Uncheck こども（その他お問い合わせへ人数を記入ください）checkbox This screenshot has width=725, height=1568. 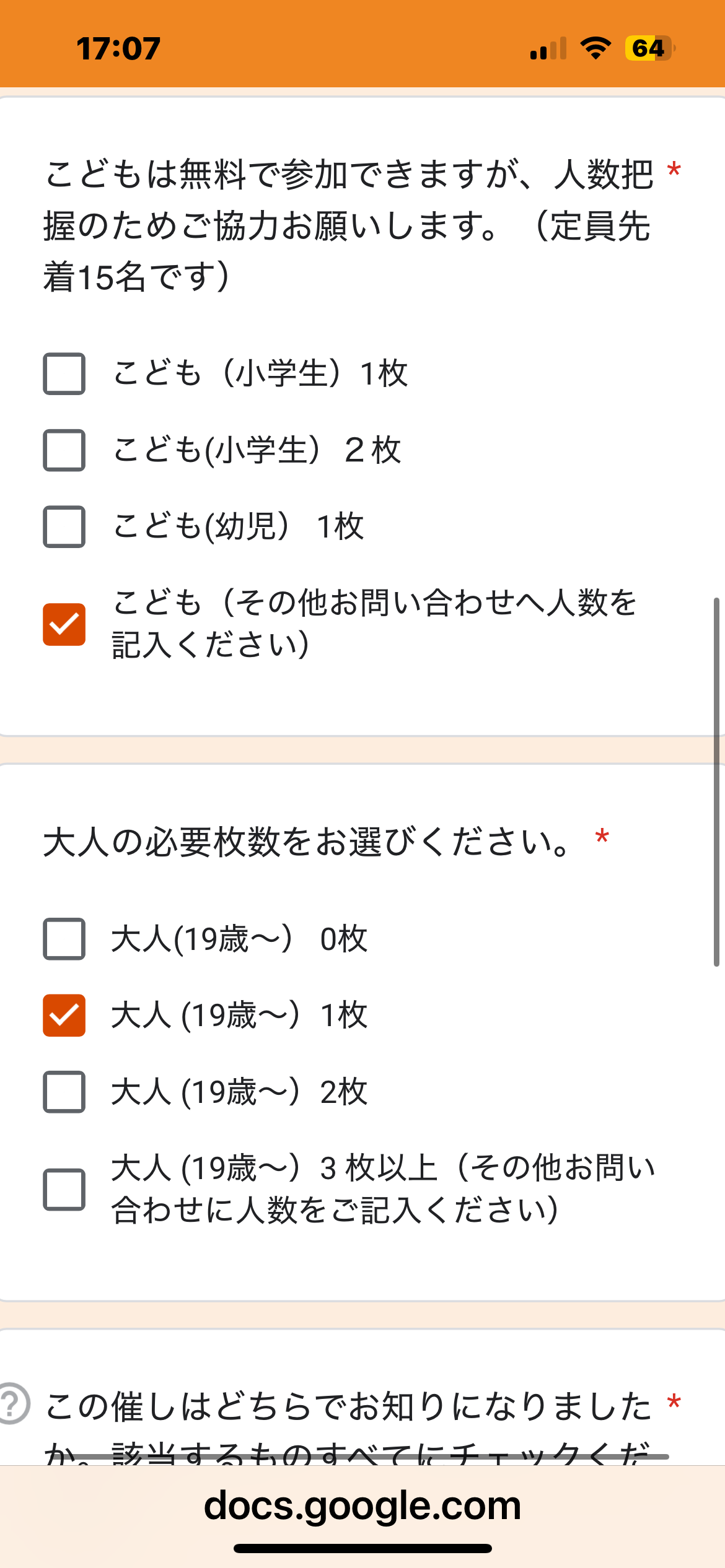(64, 624)
